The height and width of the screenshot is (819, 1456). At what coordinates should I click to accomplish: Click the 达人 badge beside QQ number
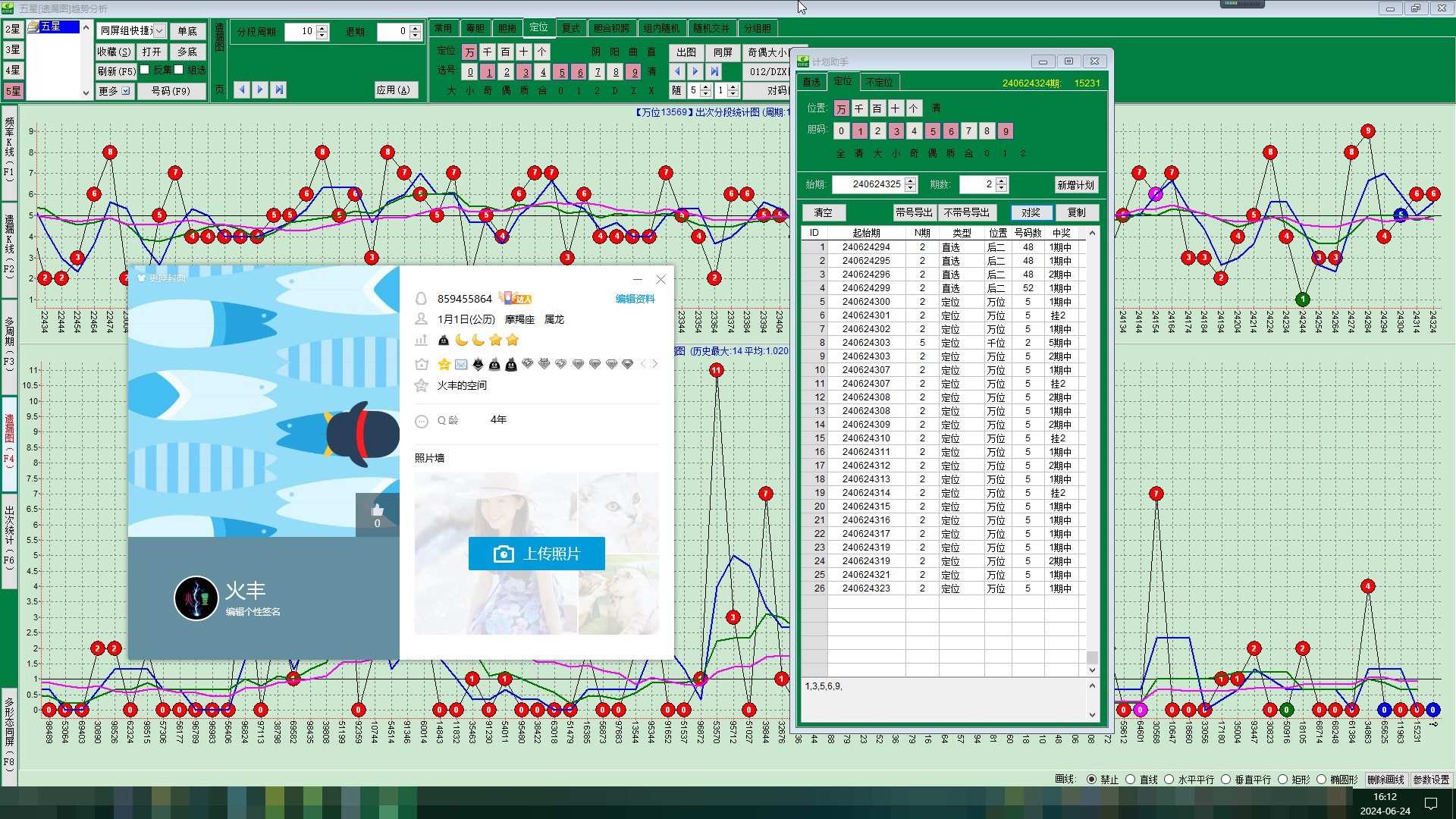point(516,299)
